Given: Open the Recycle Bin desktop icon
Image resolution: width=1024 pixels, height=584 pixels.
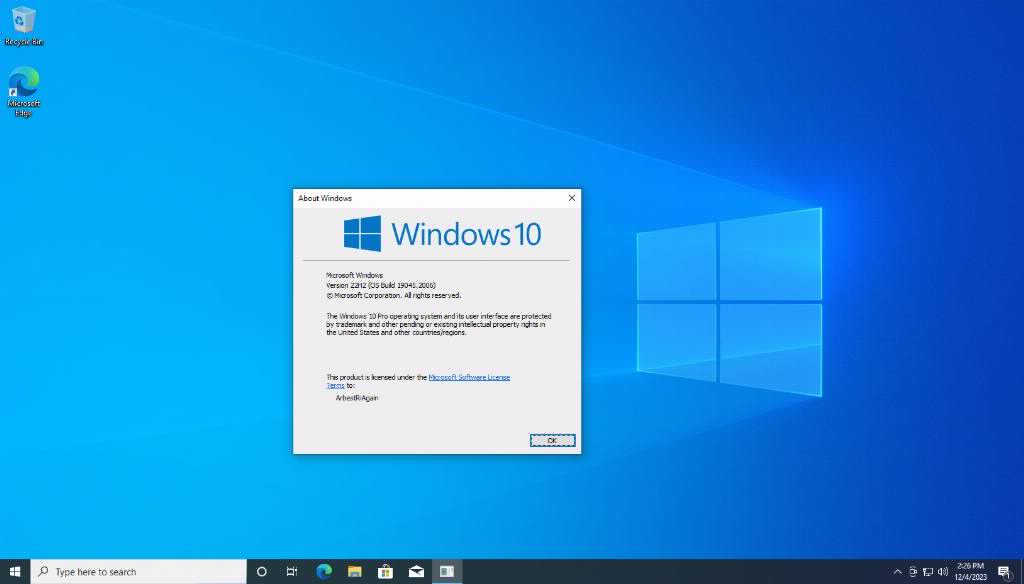Looking at the screenshot, I should (x=24, y=26).
